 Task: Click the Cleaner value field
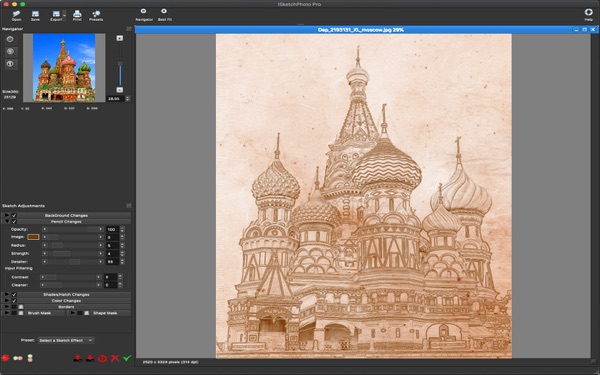[111, 285]
